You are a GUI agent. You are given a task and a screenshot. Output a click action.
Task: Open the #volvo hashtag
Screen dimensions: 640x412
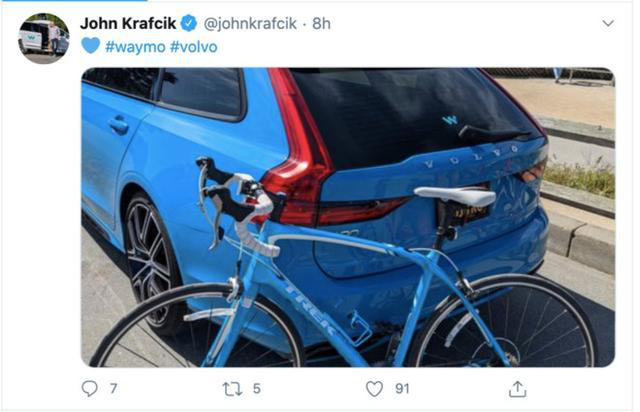point(193,46)
